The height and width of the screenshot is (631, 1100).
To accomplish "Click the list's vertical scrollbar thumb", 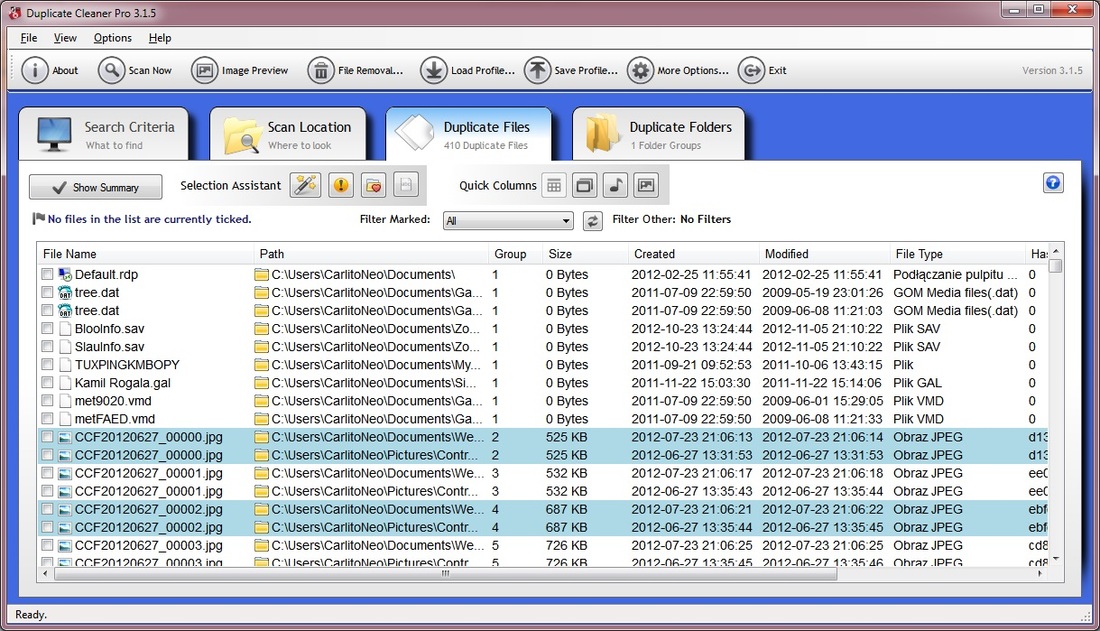I will click(1056, 266).
